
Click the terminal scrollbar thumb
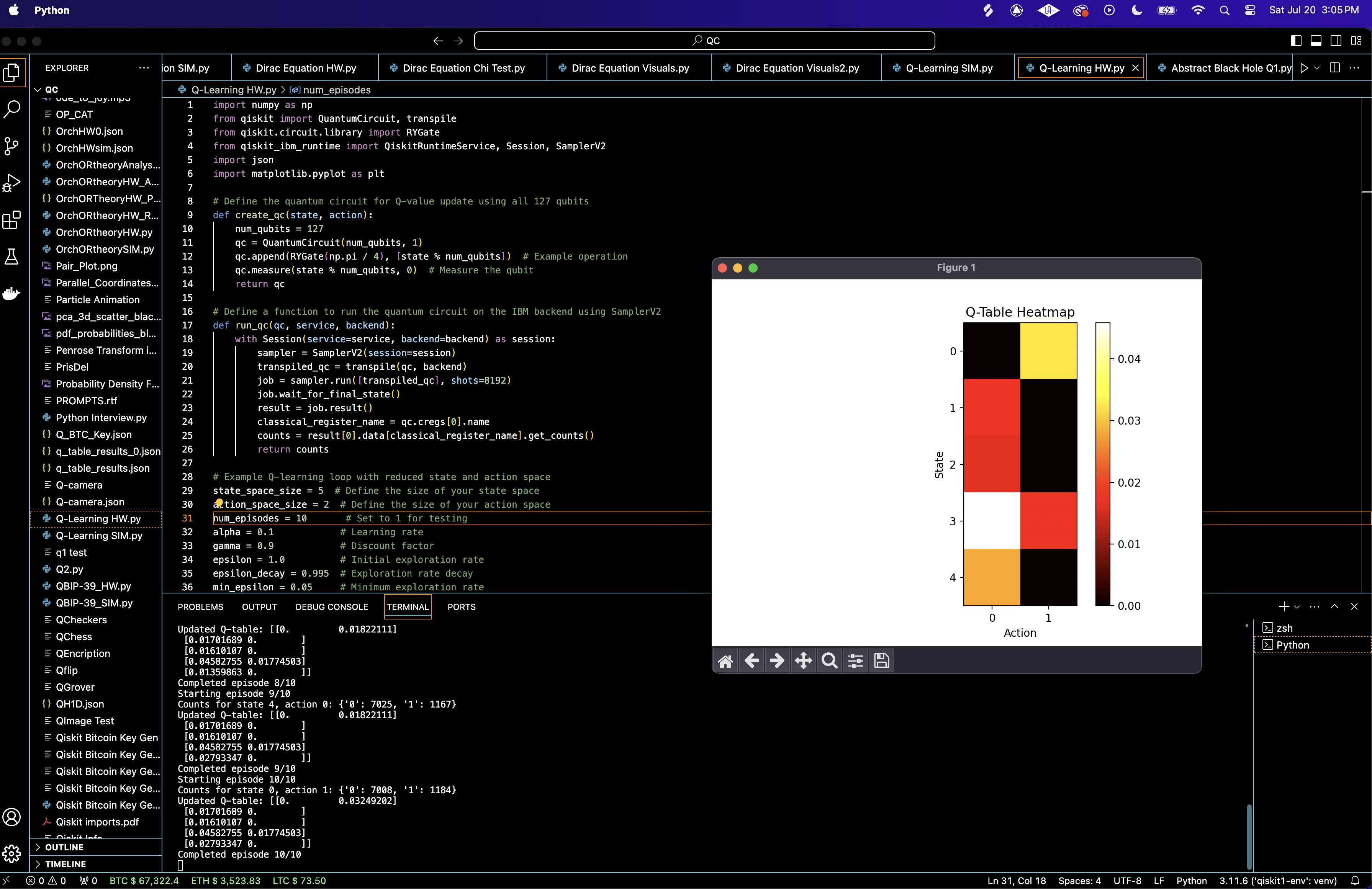[1249, 837]
